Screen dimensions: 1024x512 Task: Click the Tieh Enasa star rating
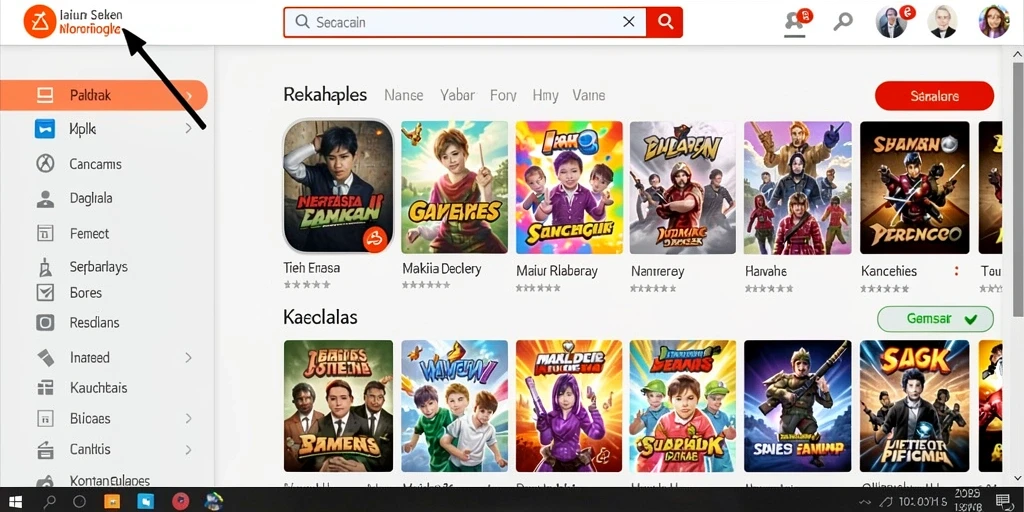[307, 285]
